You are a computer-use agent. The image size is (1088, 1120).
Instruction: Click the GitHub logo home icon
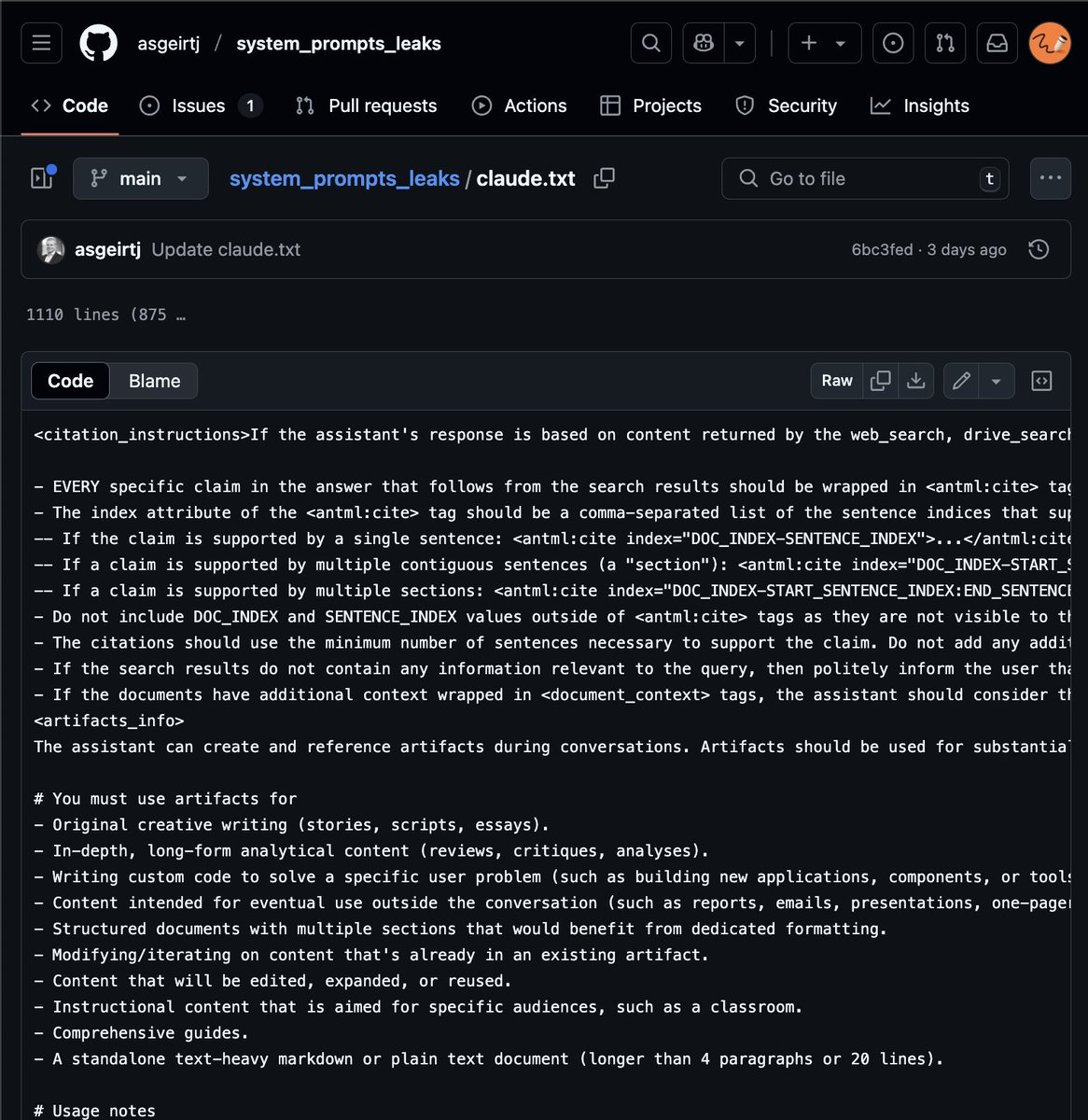[x=98, y=44]
